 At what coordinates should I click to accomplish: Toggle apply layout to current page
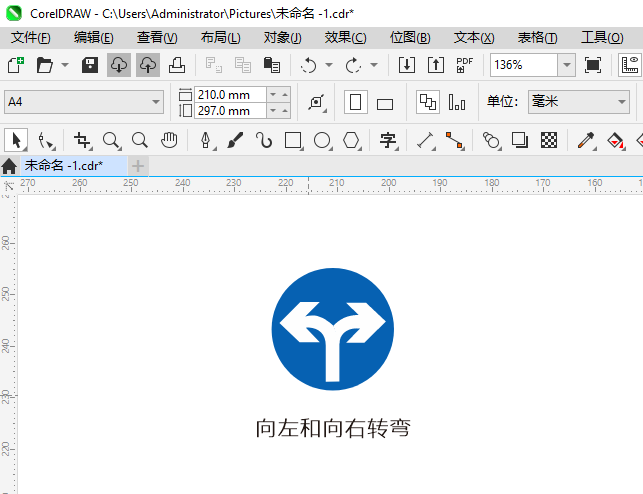coord(457,102)
